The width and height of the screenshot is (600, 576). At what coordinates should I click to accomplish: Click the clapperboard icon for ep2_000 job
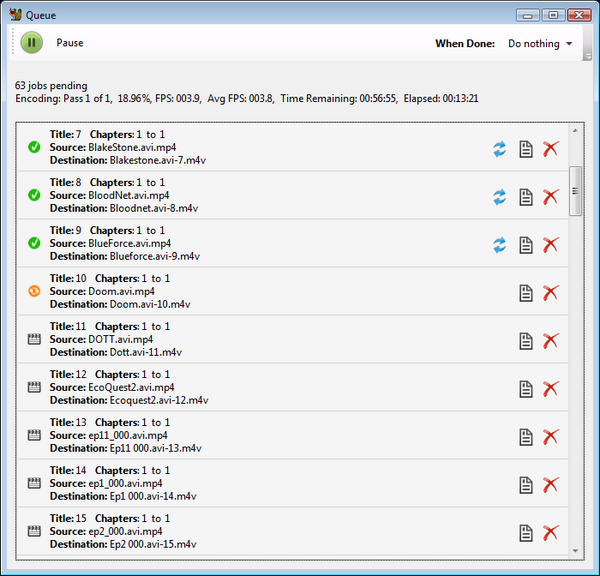(34, 531)
